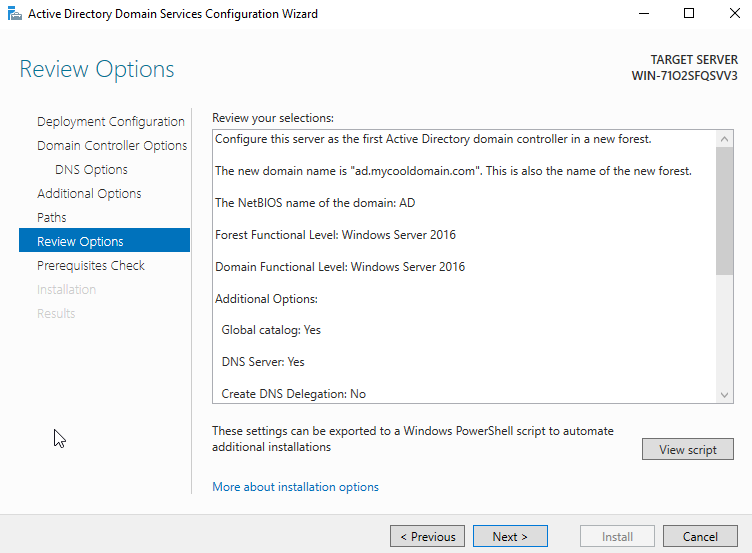Cancel the configuration wizard
Image resolution: width=752 pixels, height=553 pixels.
(700, 537)
